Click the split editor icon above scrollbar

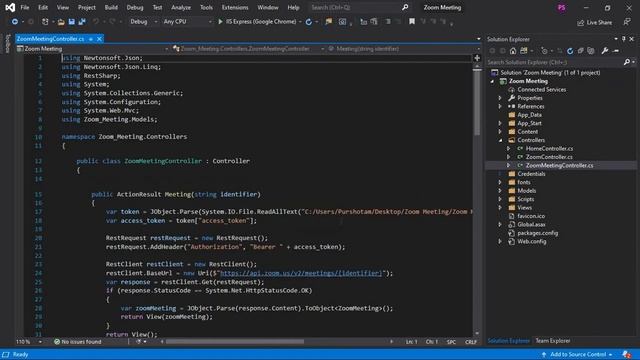[x=477, y=58]
